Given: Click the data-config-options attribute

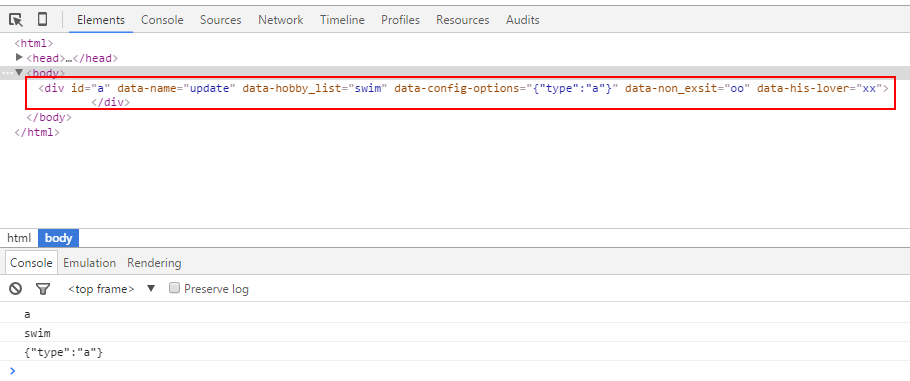Looking at the screenshot, I should 507,88.
